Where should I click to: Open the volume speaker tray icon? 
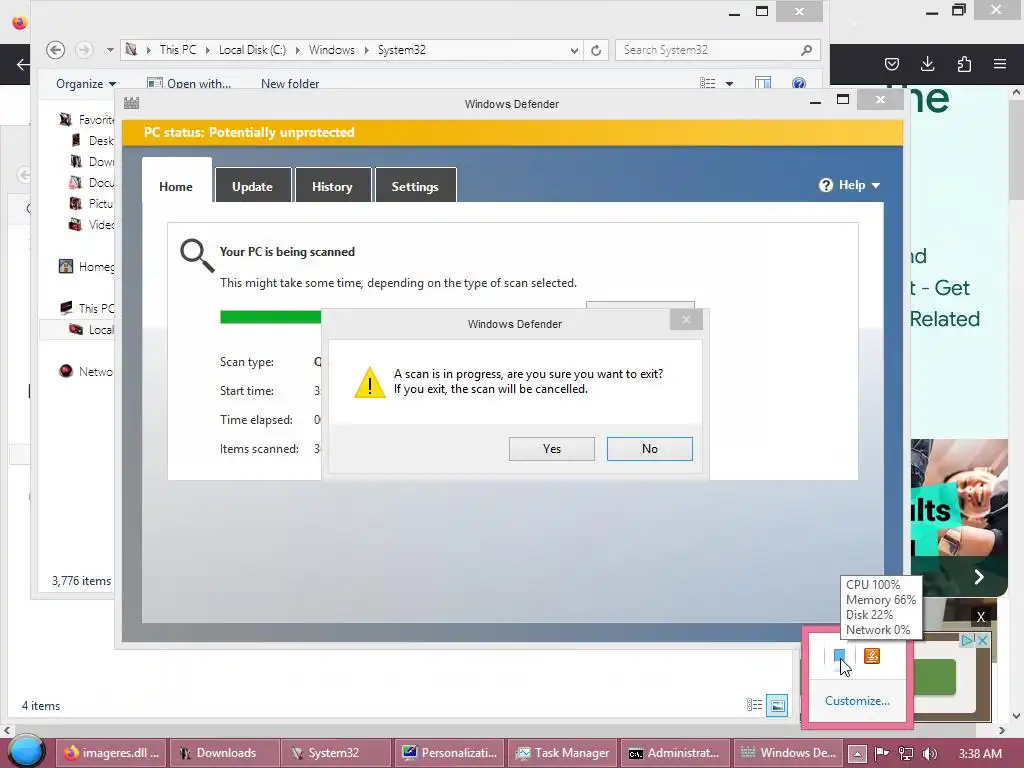pyautogui.click(x=930, y=754)
